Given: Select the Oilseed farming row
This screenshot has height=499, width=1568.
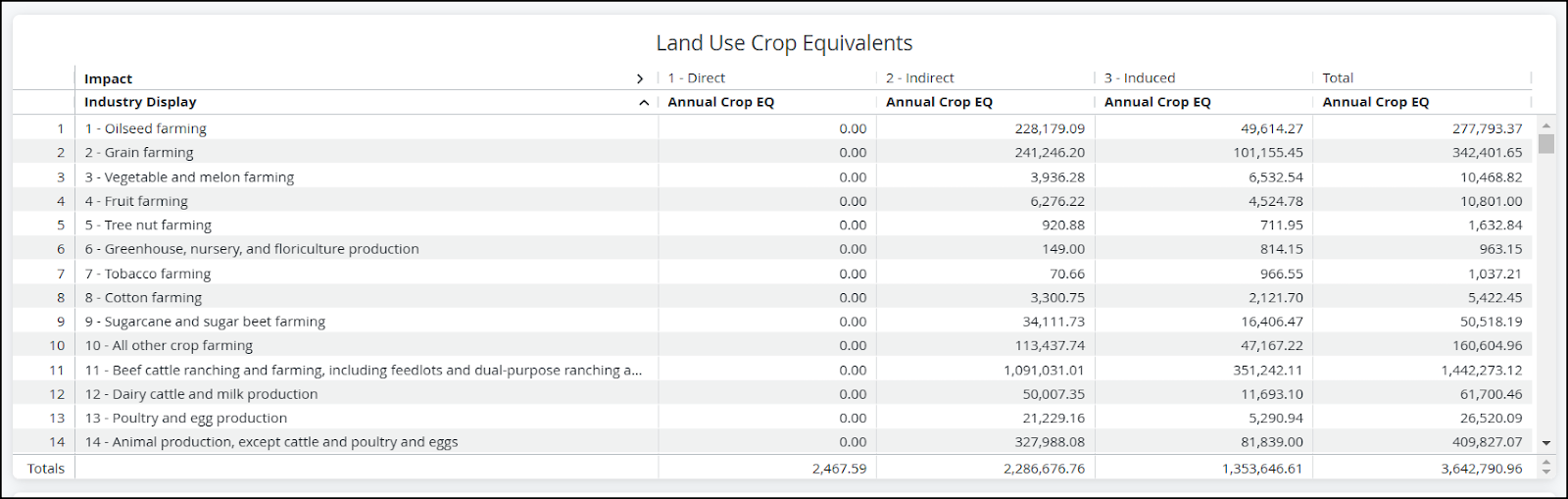Looking at the screenshot, I should pyautogui.click(x=773, y=128).
